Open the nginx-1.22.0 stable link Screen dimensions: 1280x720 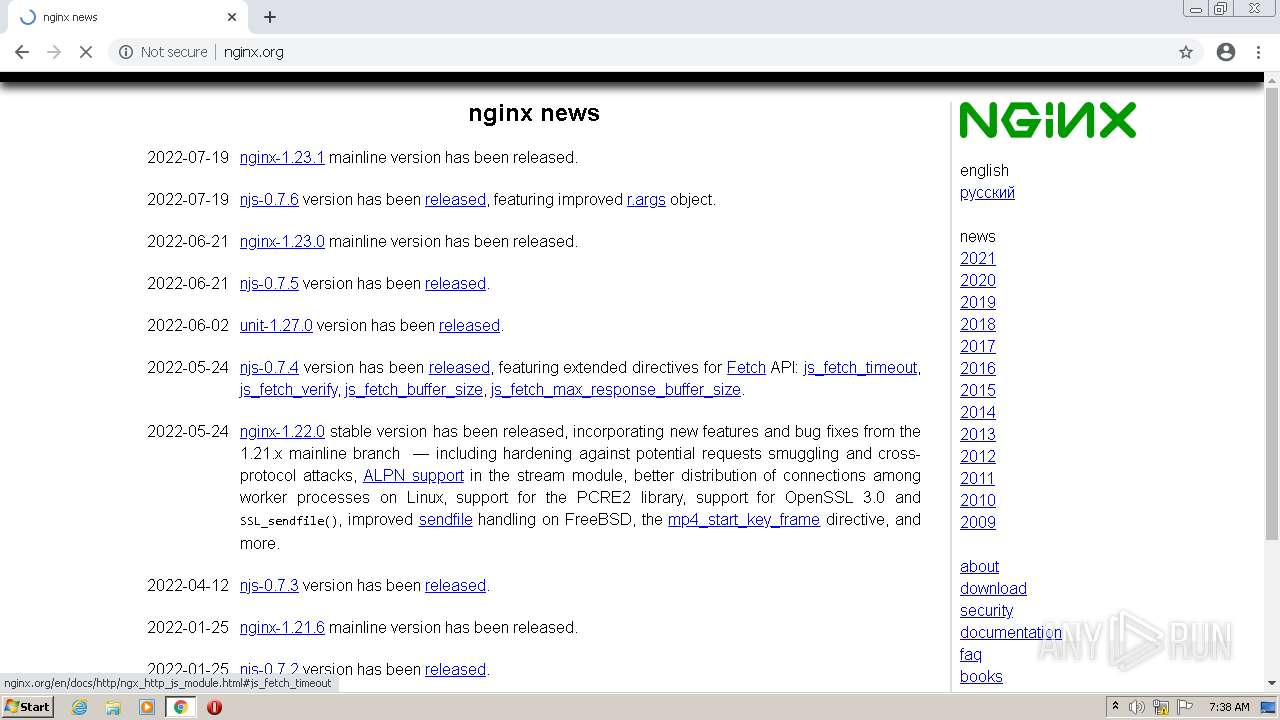coord(282,431)
